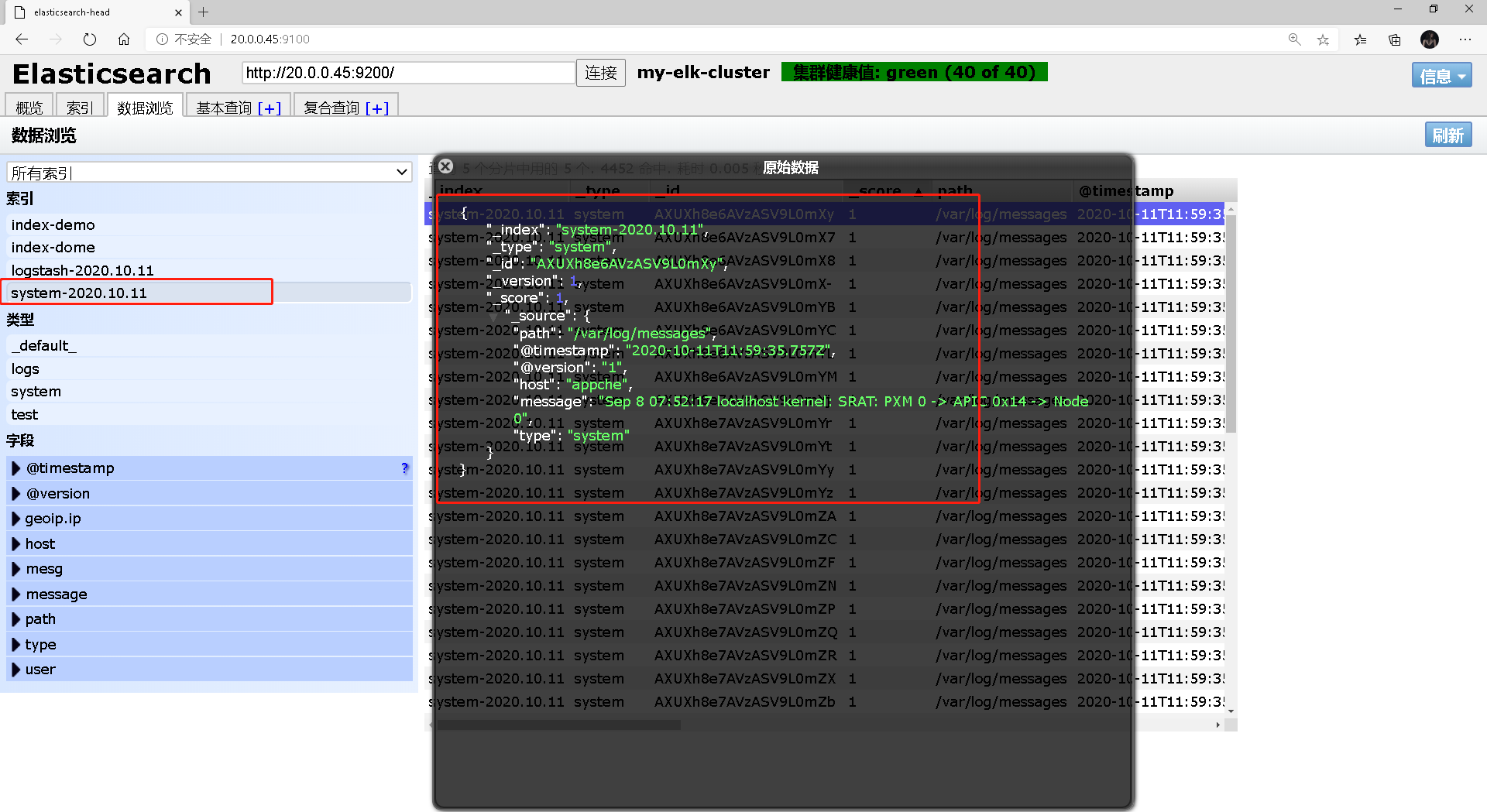Open browser settings and more menu

coord(1465,39)
